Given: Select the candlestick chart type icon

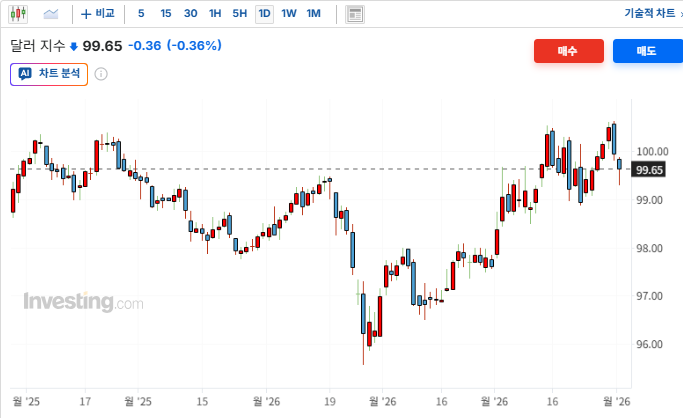Looking at the screenshot, I should tap(18, 14).
